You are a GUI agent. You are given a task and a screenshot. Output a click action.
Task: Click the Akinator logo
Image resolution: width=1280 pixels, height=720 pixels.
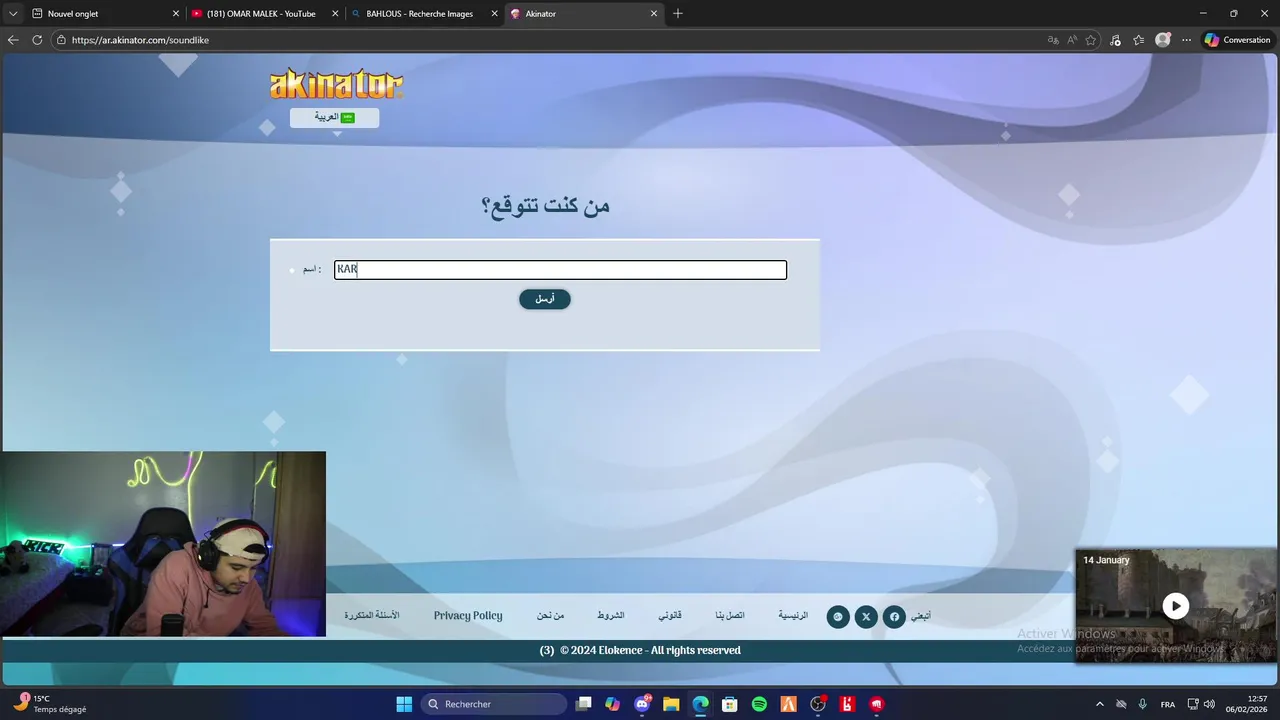pyautogui.click(x=336, y=84)
